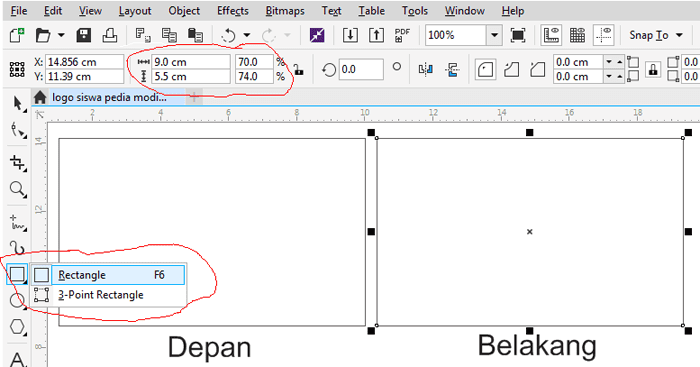Click the zoom level 100% field
Viewport: 700px width, 367px height.
(x=455, y=35)
